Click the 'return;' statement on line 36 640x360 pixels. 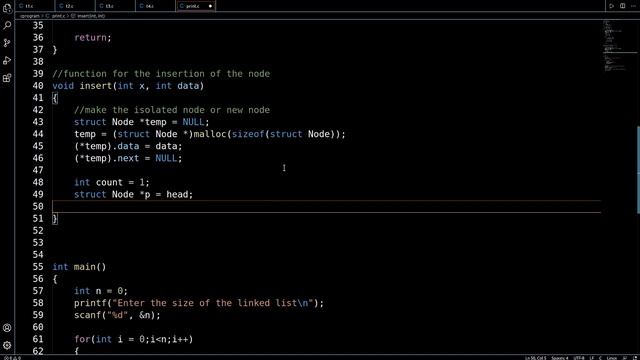click(93, 38)
